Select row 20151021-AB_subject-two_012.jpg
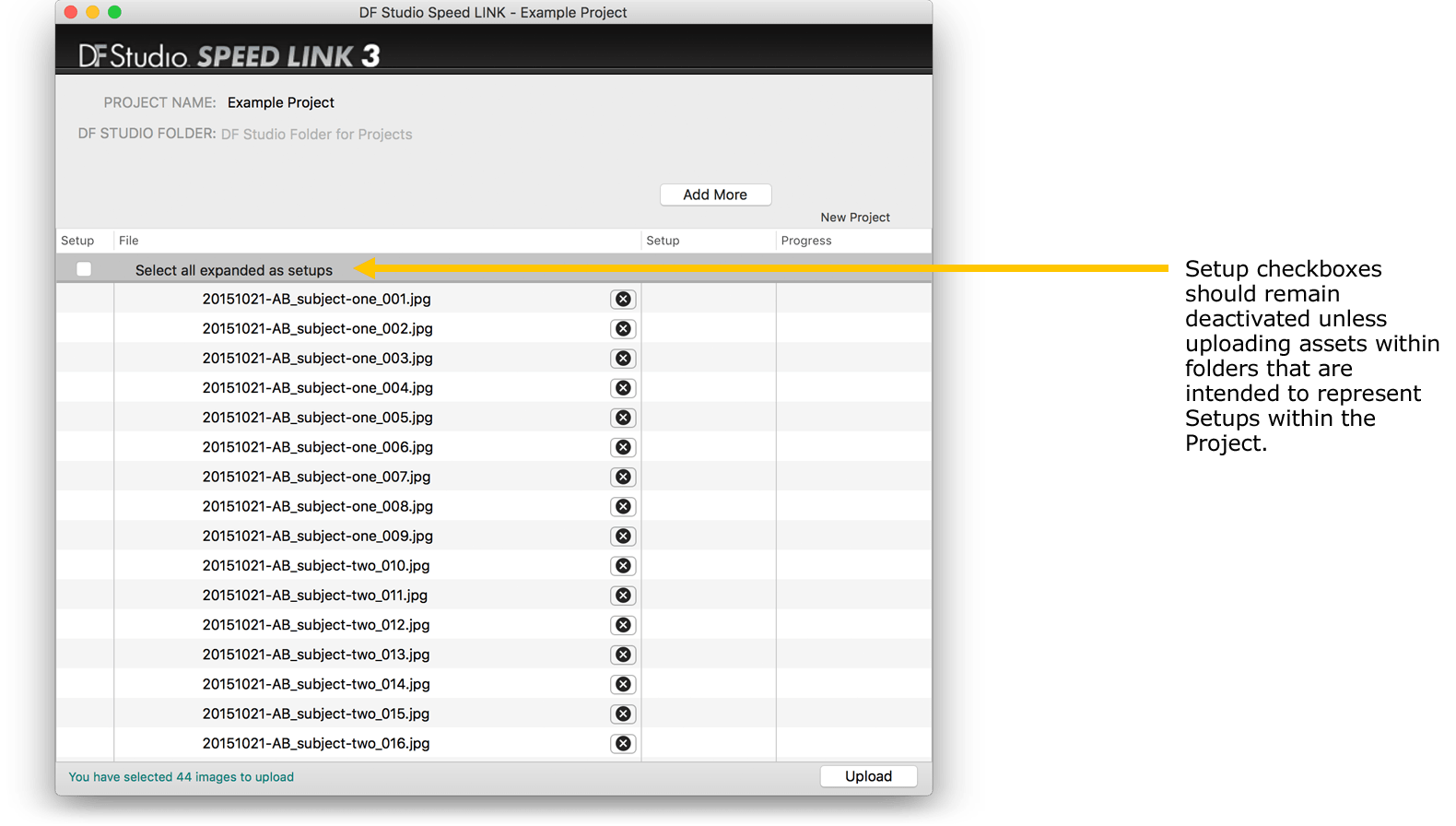 click(494, 624)
